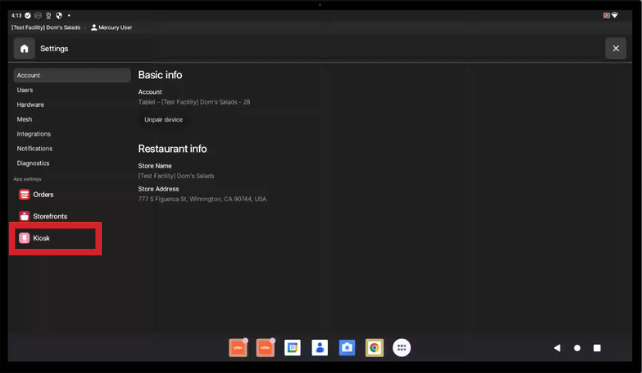Click the Wi-Fi status icon

(x=615, y=16)
